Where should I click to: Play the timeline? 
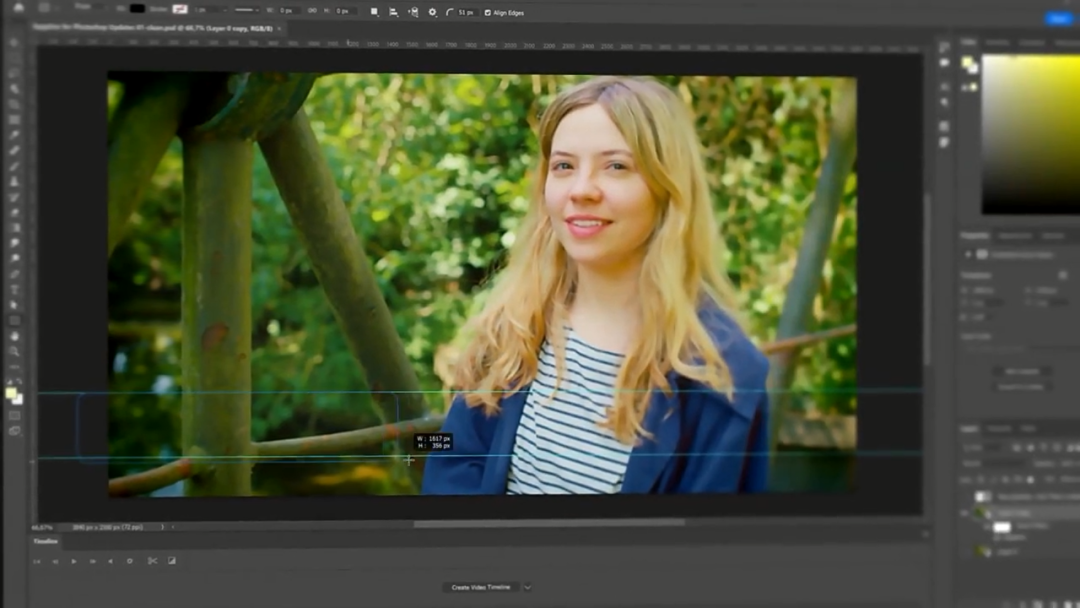coord(74,561)
